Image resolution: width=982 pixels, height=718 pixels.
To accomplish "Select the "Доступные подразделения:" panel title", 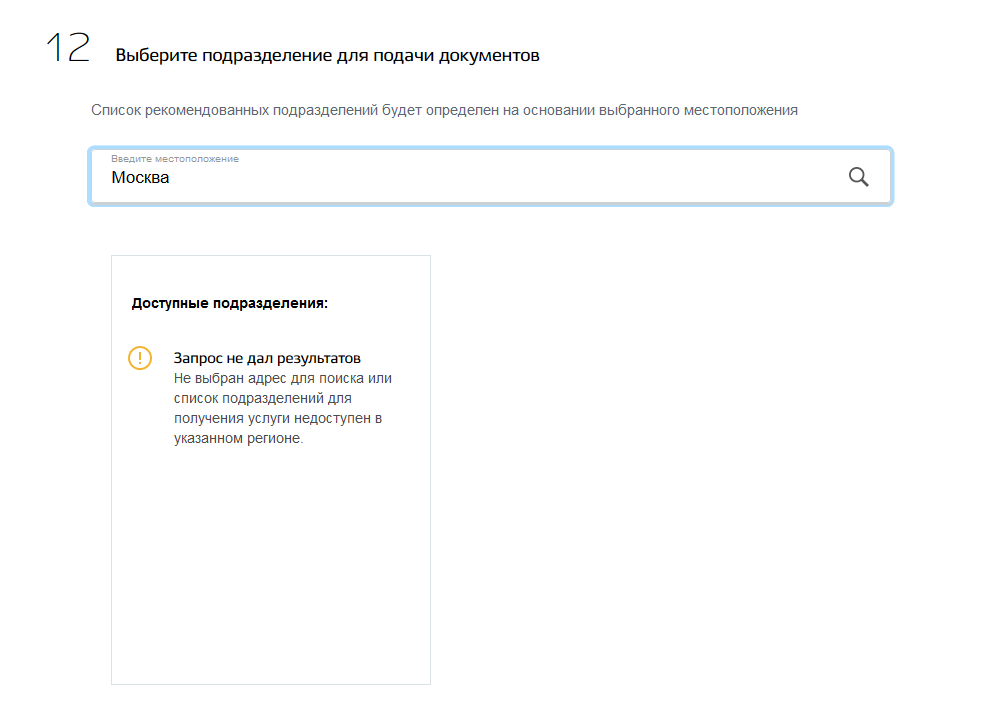I will point(230,303).
